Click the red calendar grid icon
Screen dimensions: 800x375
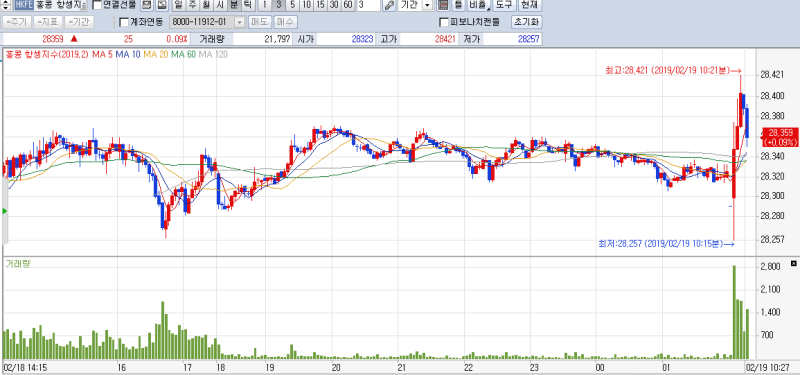pos(443,5)
